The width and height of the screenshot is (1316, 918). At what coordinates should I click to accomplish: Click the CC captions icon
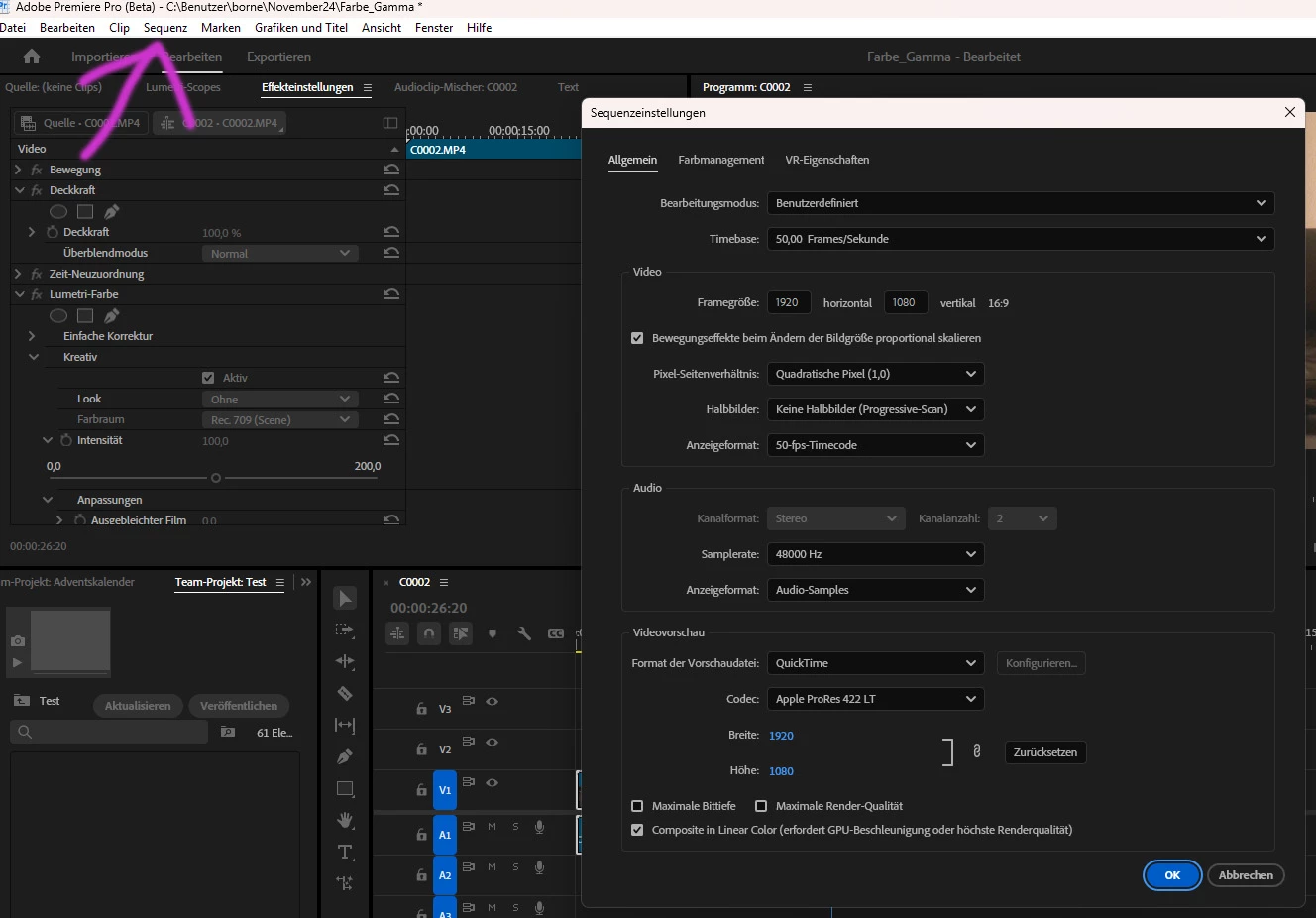point(556,633)
